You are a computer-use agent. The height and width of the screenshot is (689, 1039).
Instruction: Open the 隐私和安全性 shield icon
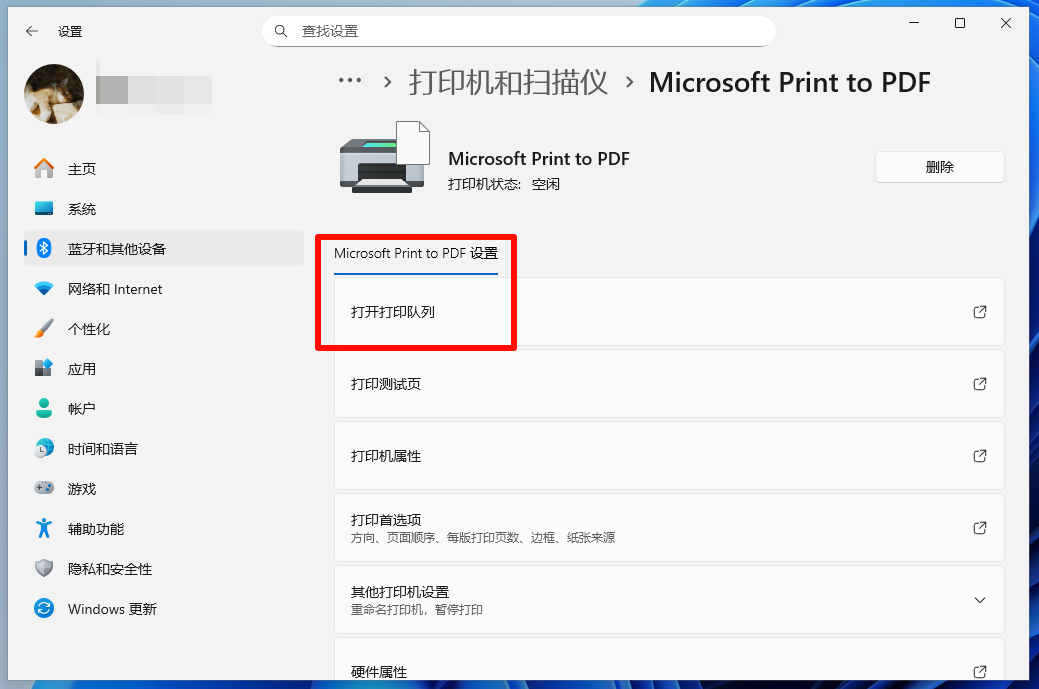point(44,568)
